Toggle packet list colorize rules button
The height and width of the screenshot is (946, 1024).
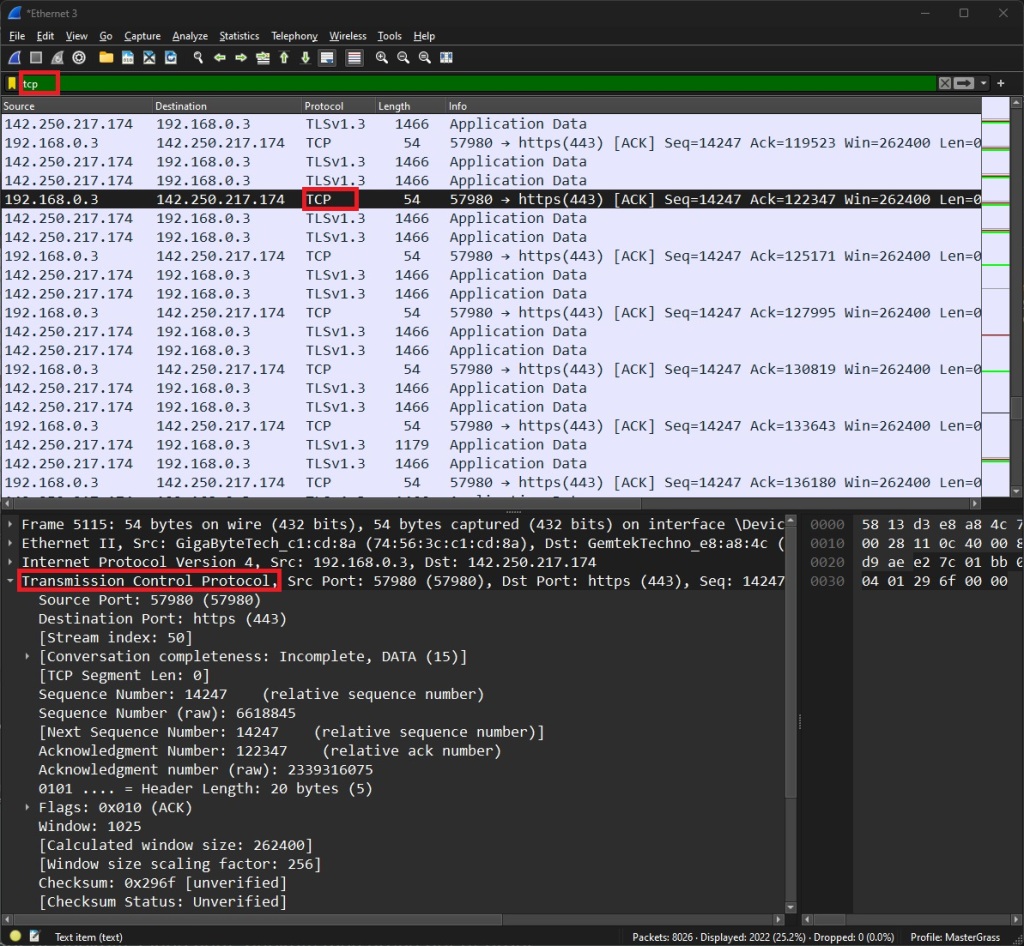pos(354,58)
